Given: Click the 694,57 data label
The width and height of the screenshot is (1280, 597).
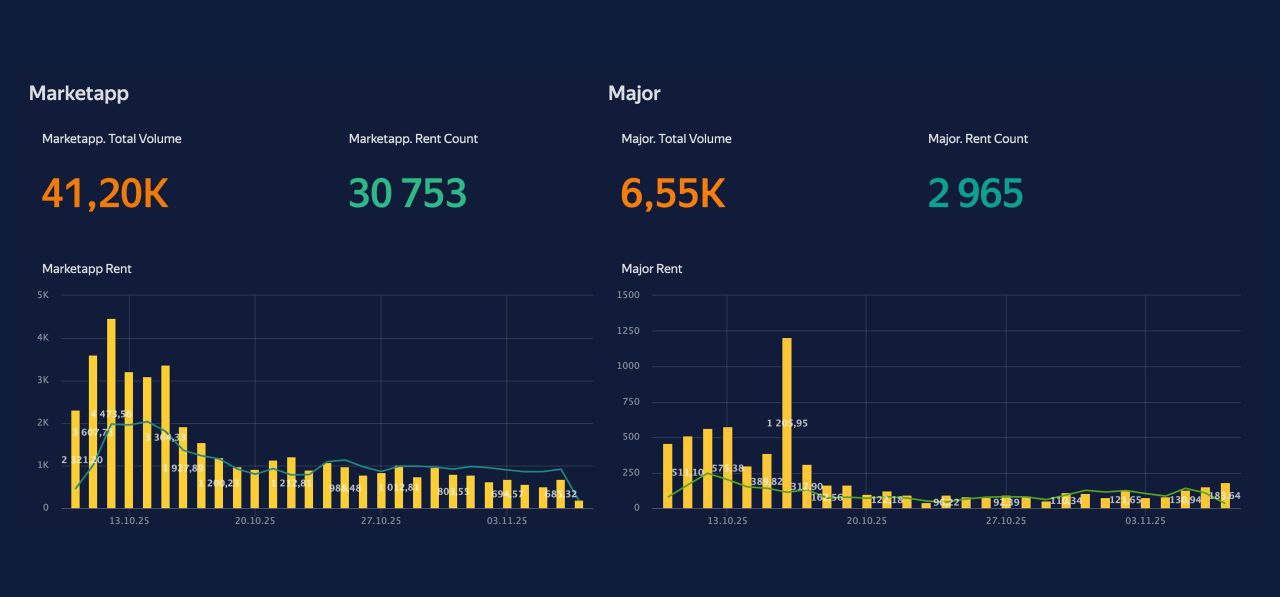Looking at the screenshot, I should [507, 494].
